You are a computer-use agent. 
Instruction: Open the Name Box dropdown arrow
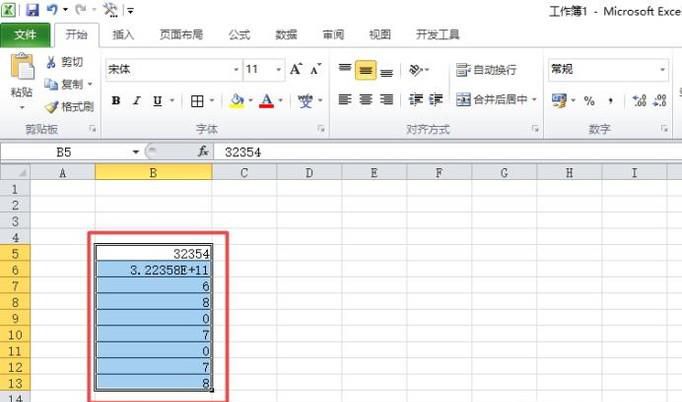136,151
